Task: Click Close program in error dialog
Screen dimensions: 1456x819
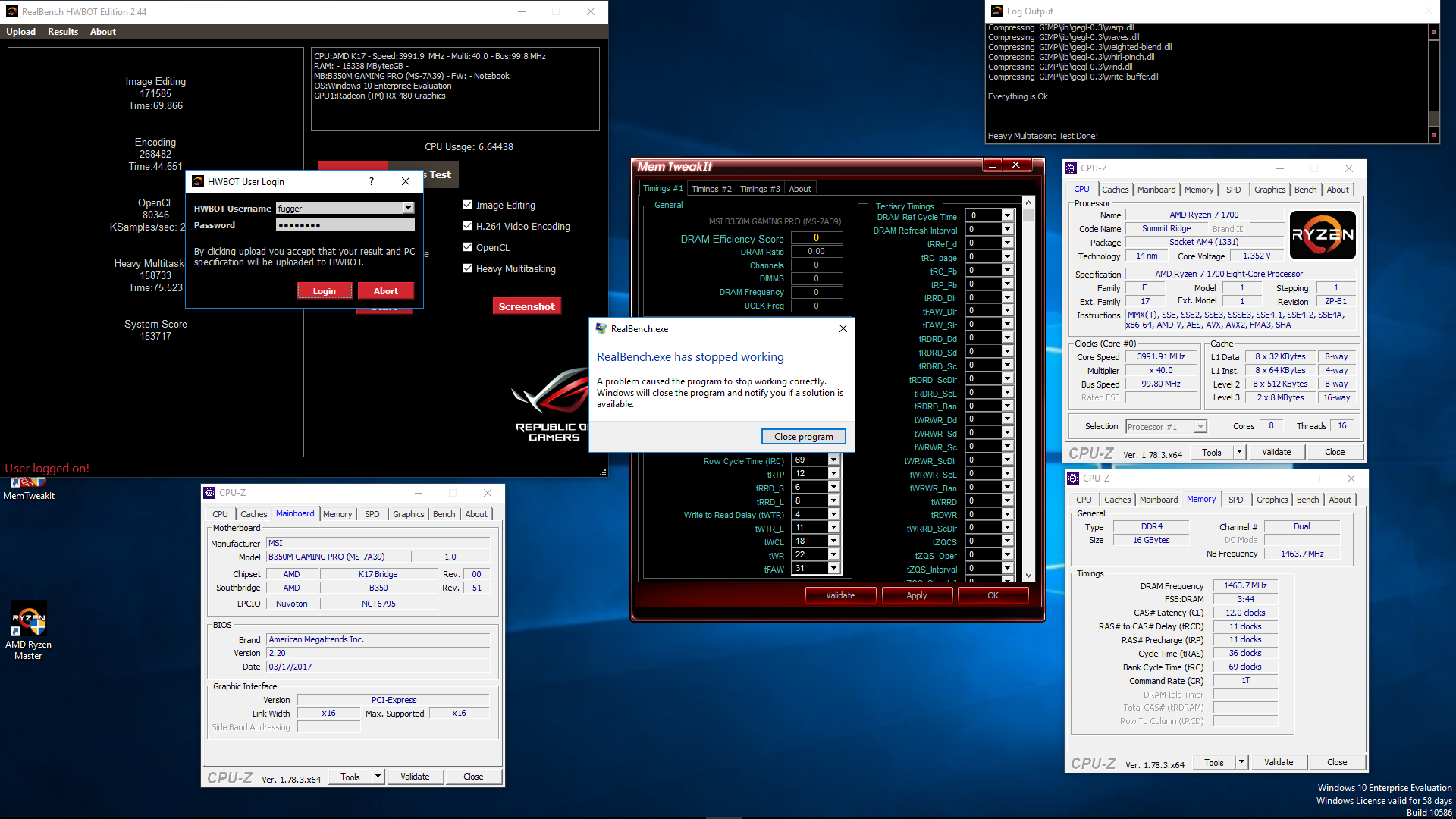Action: pyautogui.click(x=803, y=437)
